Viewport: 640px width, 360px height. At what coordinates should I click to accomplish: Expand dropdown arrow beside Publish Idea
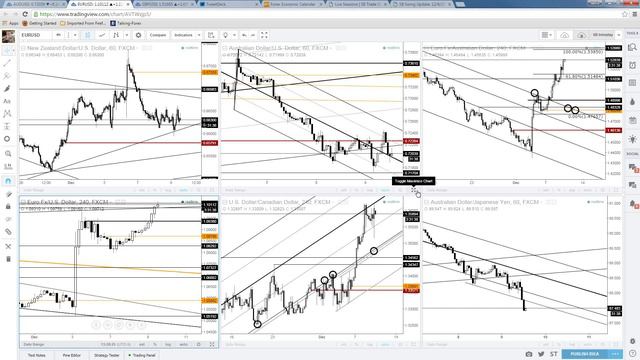pos(615,354)
